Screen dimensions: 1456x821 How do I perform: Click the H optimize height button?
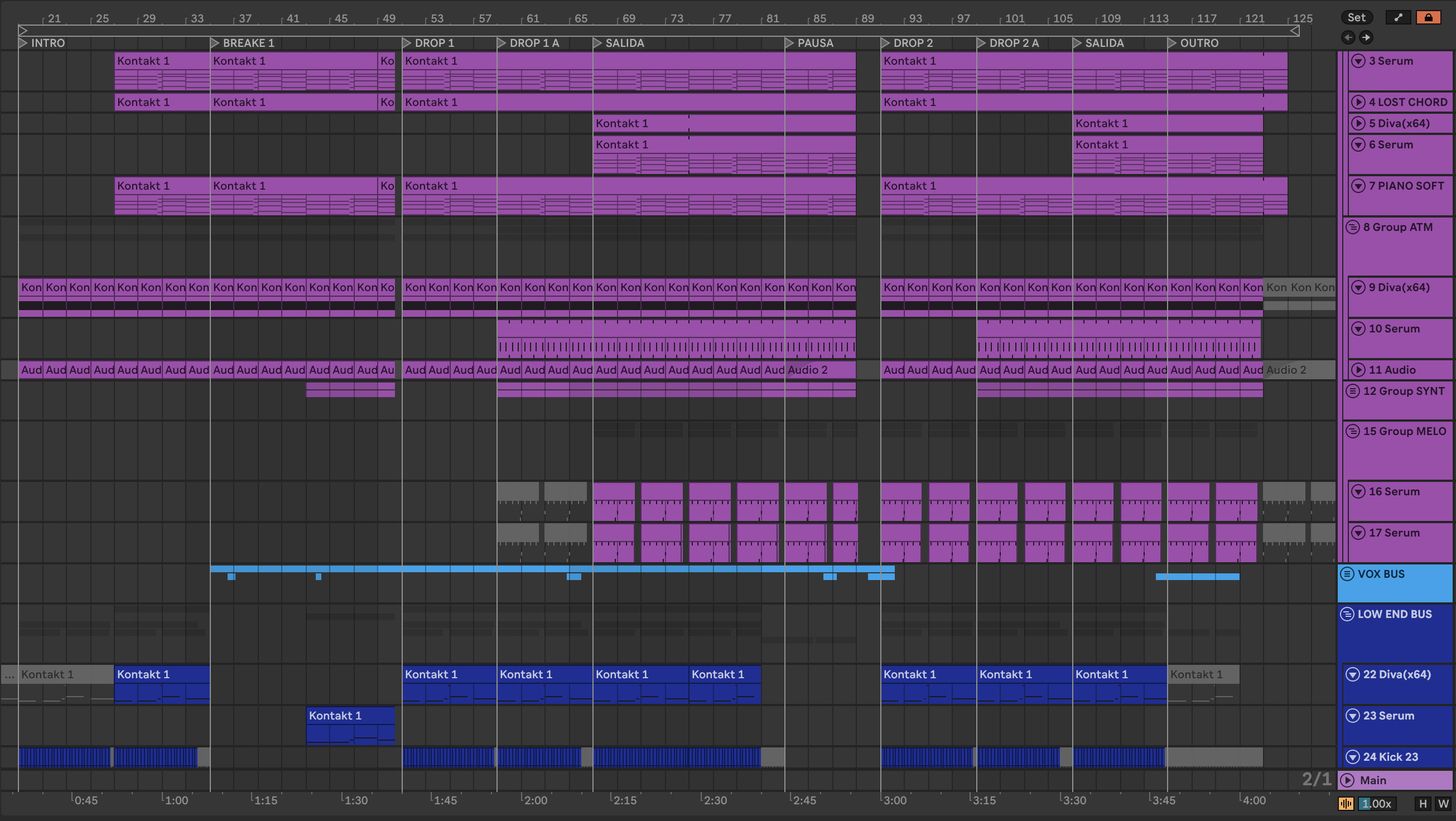click(1423, 804)
